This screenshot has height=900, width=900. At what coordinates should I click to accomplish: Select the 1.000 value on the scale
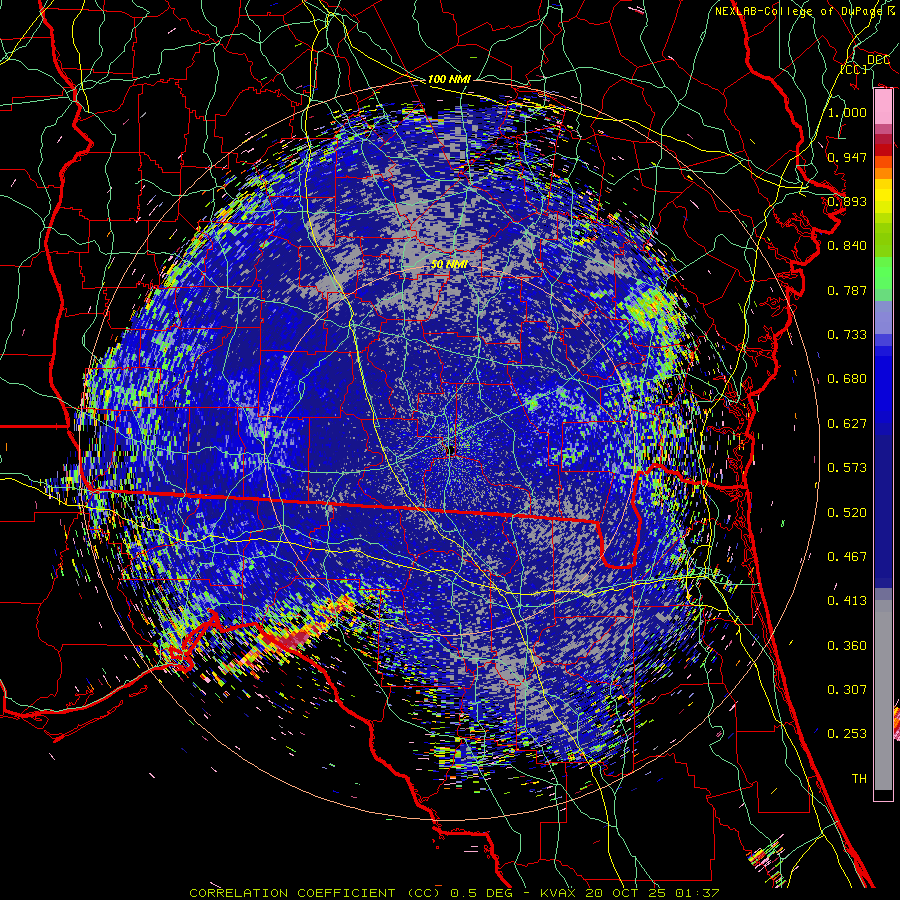click(847, 112)
